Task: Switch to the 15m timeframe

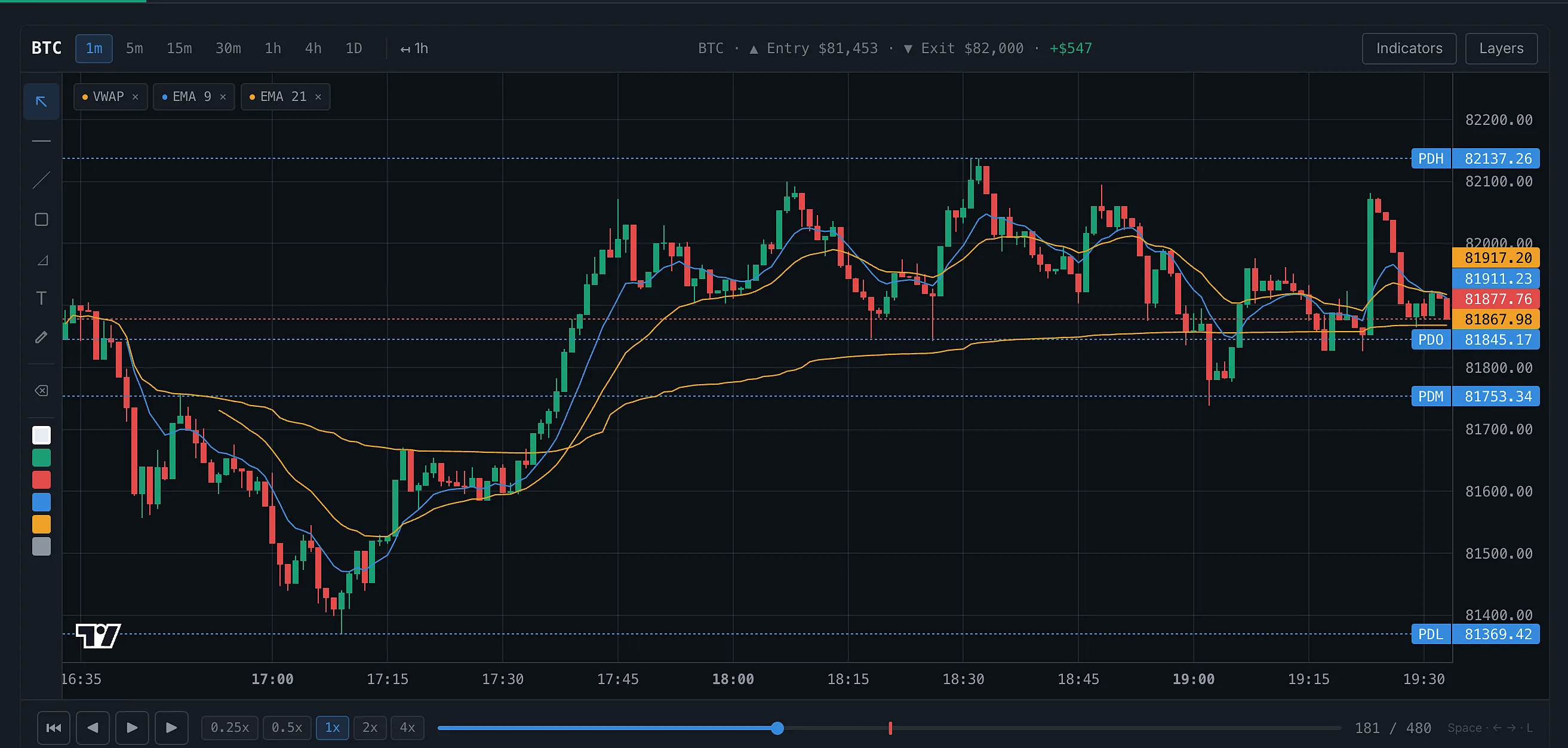Action: pos(179,49)
